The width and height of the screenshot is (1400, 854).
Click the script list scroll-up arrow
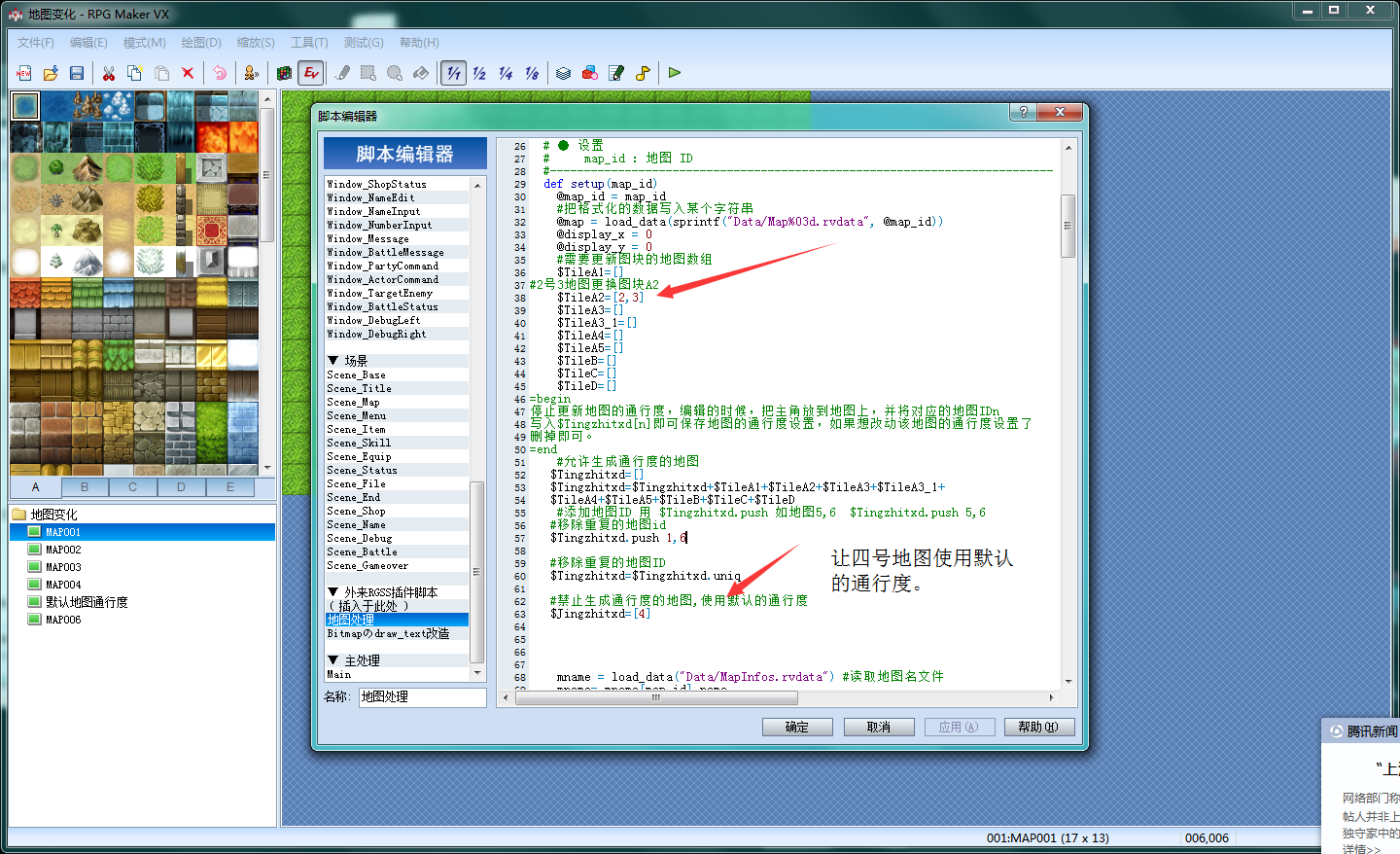tap(477, 185)
